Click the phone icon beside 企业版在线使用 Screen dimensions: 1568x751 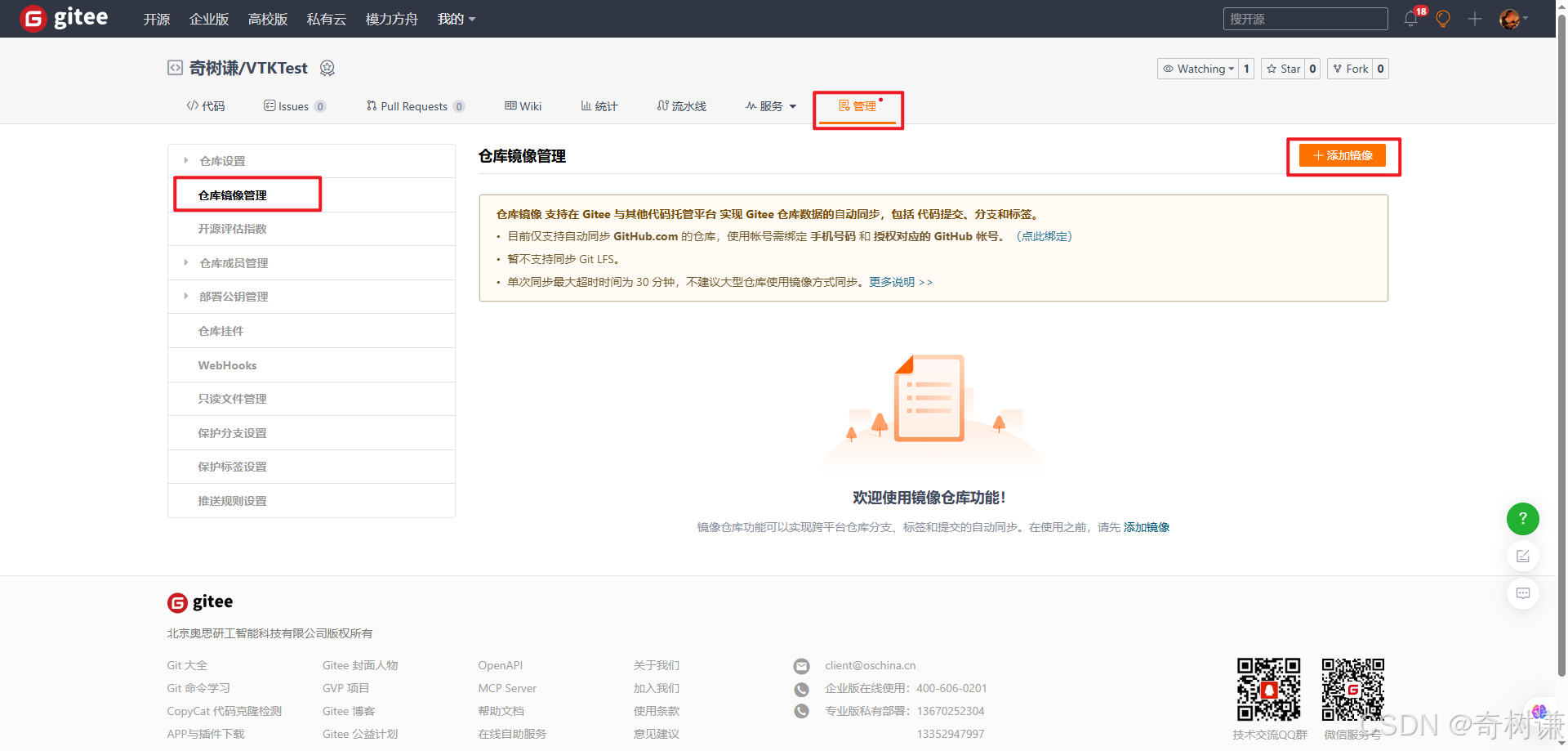click(802, 689)
